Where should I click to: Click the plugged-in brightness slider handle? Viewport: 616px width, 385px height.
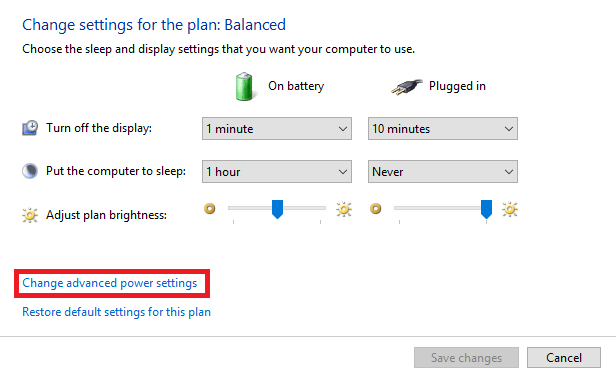486,209
